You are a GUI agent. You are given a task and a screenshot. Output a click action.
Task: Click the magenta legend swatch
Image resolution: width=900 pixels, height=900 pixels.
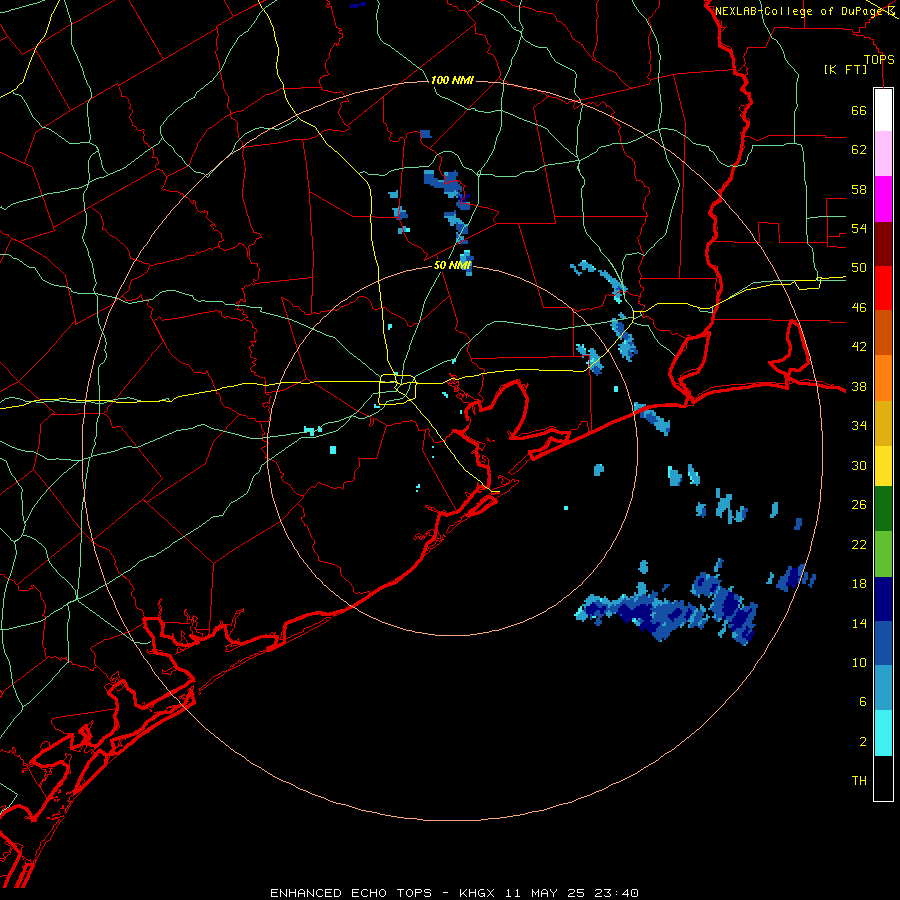point(883,199)
